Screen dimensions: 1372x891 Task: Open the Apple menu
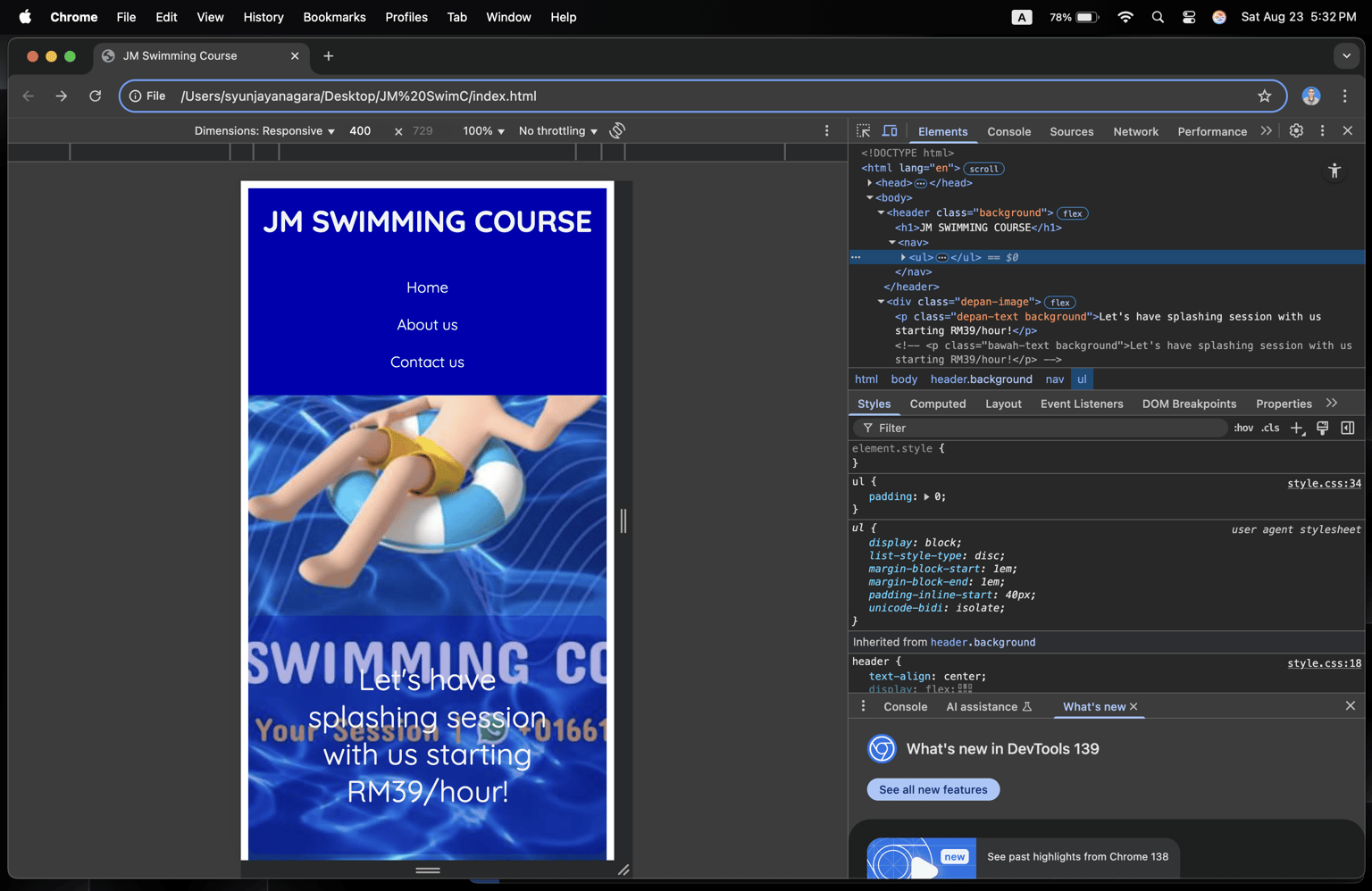tap(25, 17)
